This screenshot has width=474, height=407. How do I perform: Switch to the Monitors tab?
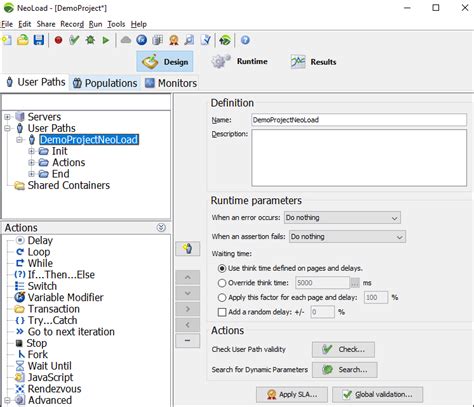point(171,83)
